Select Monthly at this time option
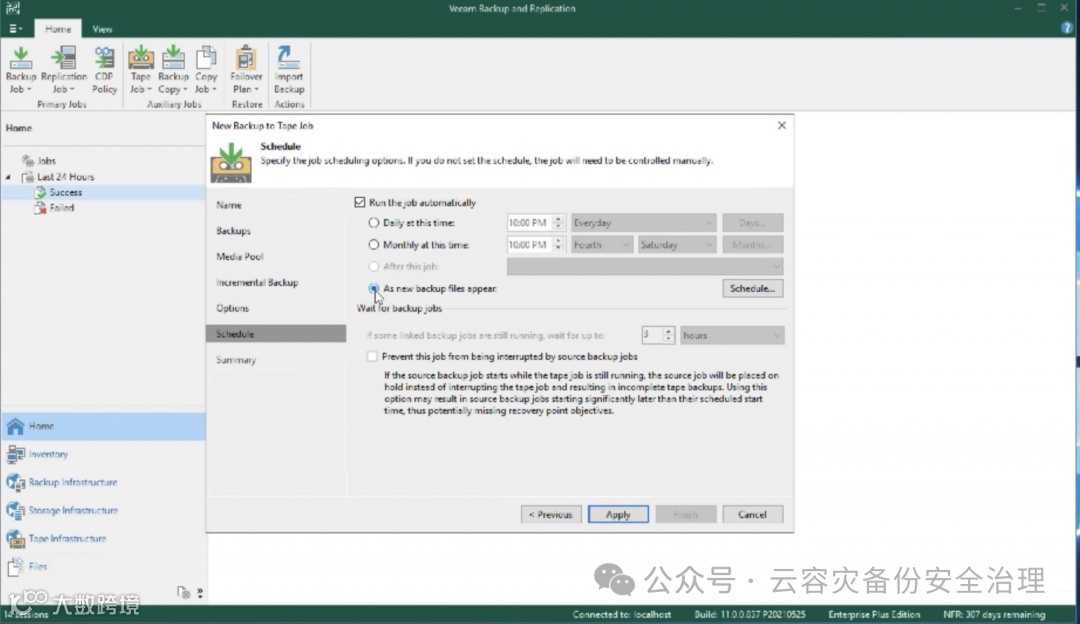This screenshot has height=624, width=1080. click(373, 245)
